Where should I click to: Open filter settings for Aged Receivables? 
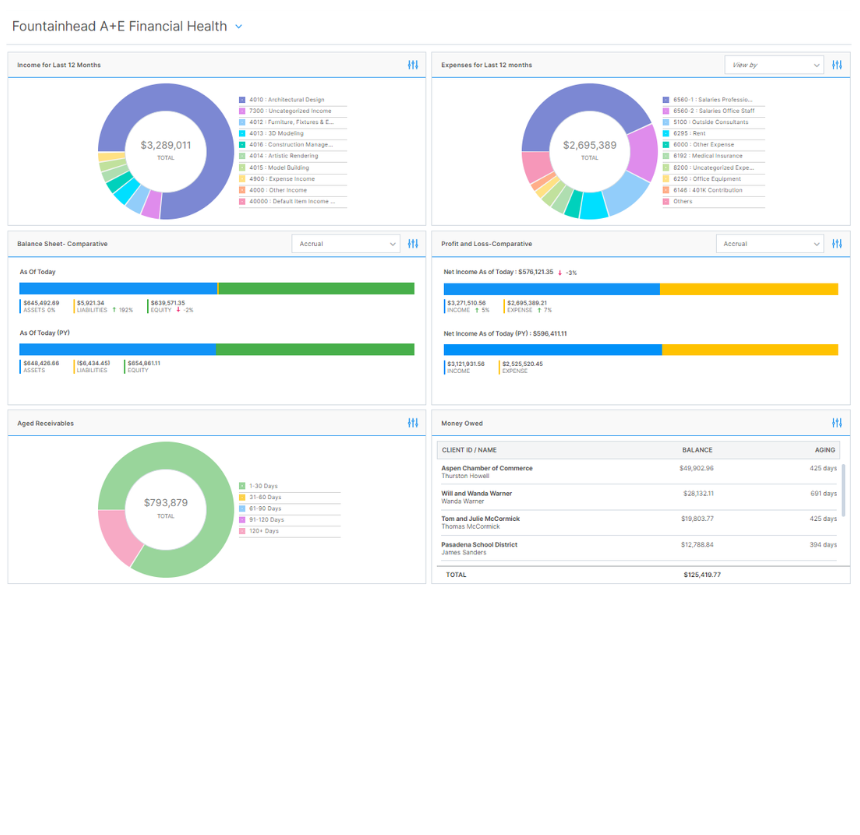click(x=412, y=423)
